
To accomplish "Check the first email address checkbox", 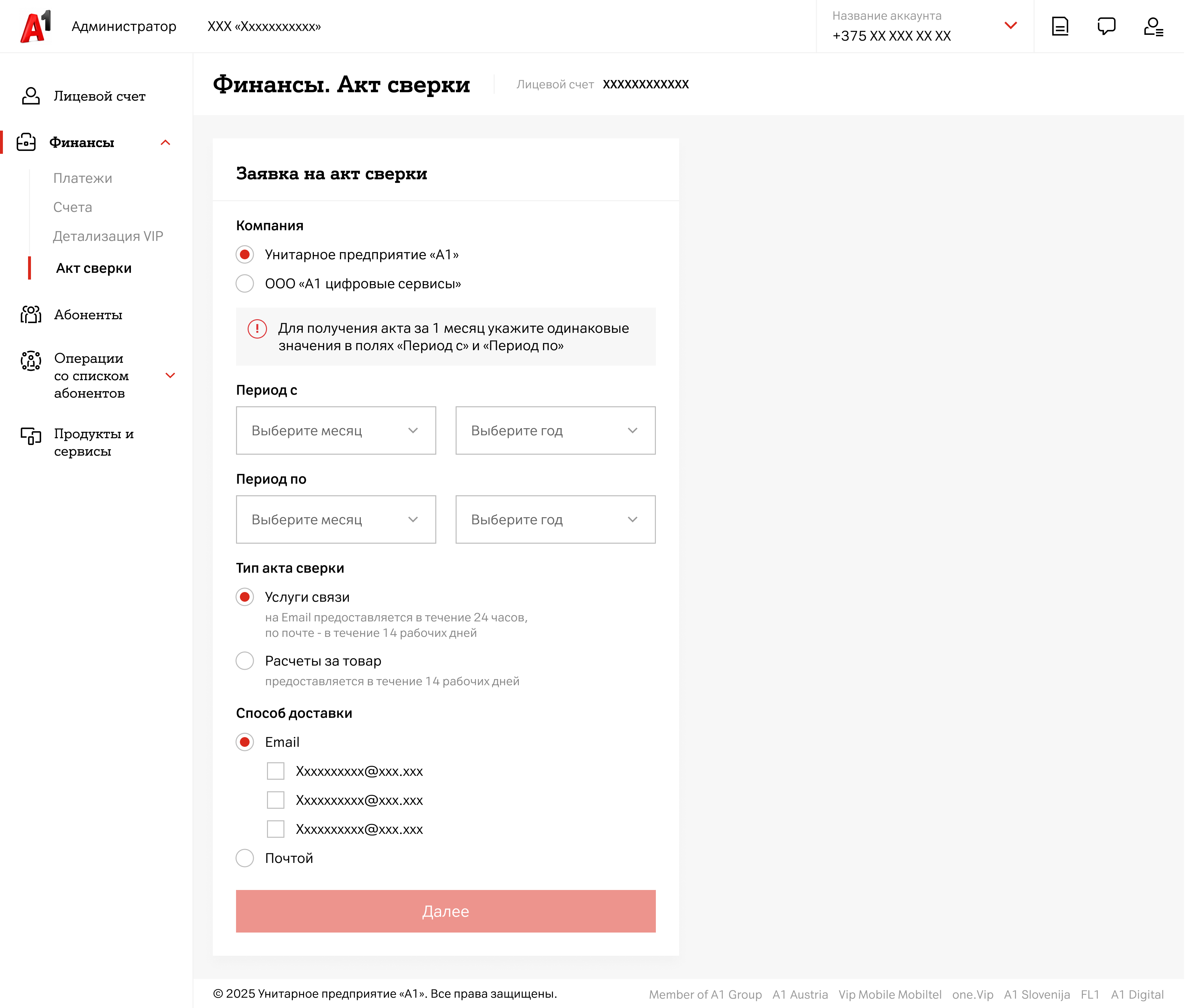I will [x=275, y=771].
